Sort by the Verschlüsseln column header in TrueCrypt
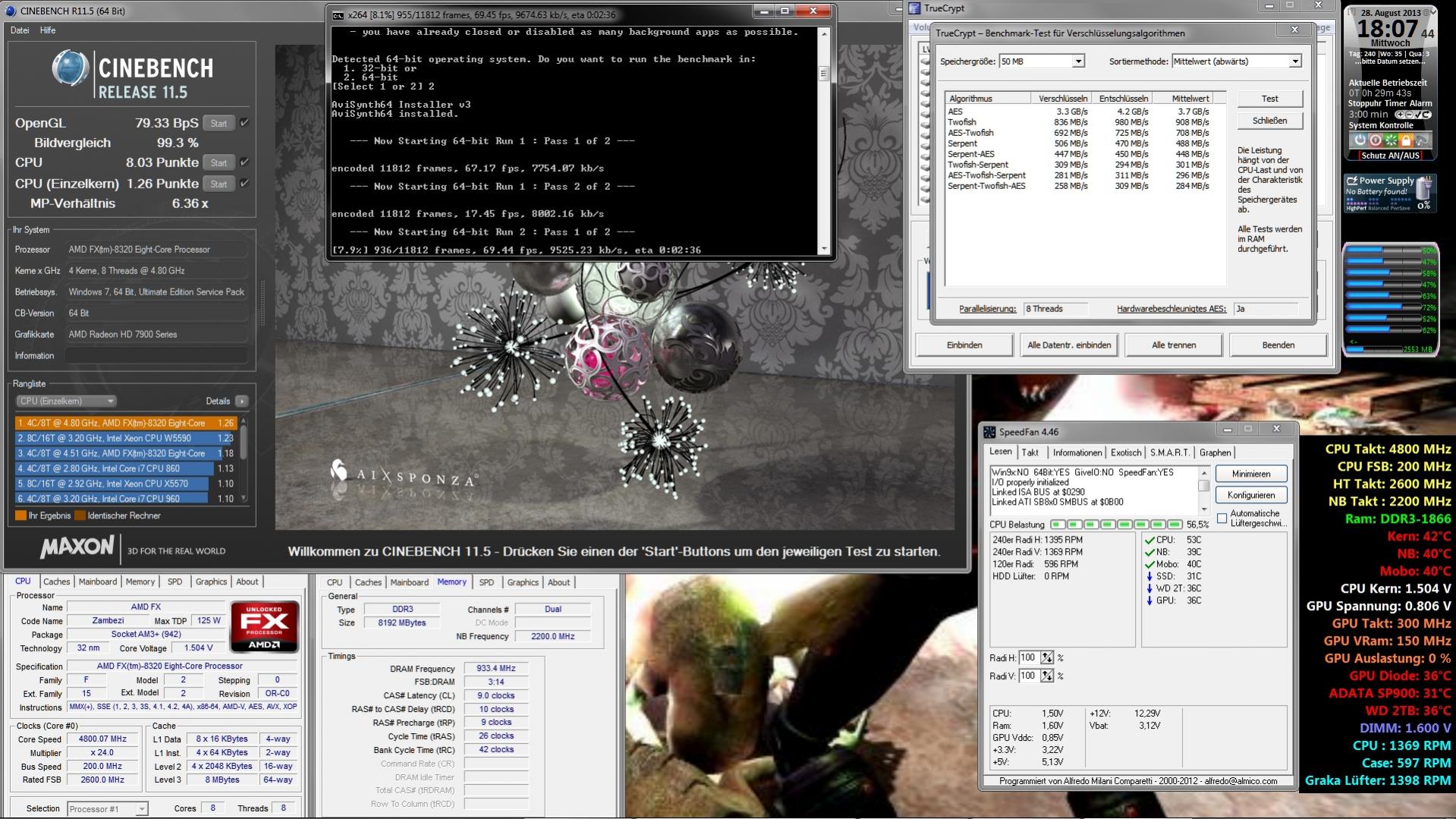The image size is (1456, 819). tap(1061, 99)
